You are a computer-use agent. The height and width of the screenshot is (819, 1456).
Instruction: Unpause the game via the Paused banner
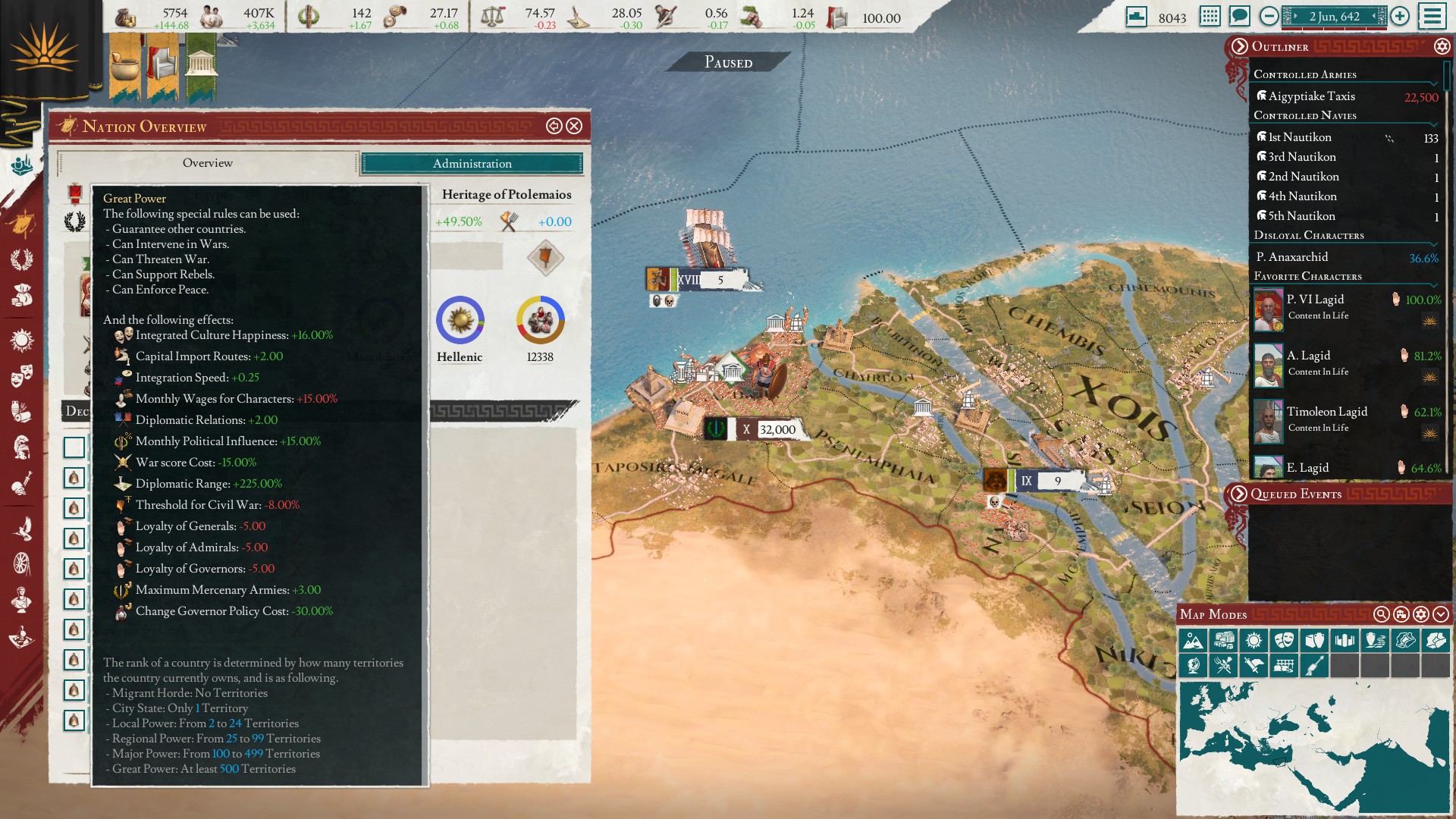(728, 62)
